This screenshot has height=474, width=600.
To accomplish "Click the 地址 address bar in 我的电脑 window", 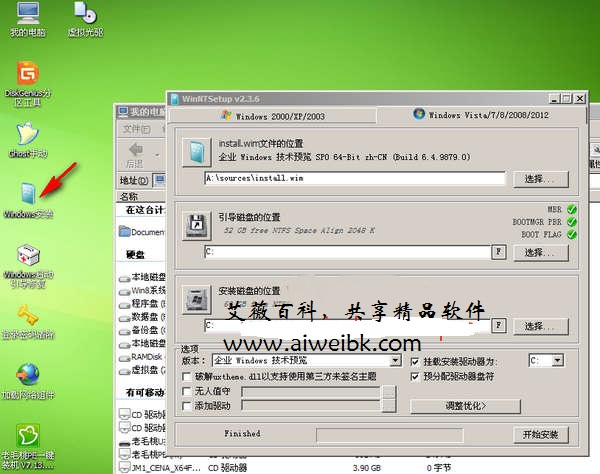I will pyautogui.click(x=159, y=180).
